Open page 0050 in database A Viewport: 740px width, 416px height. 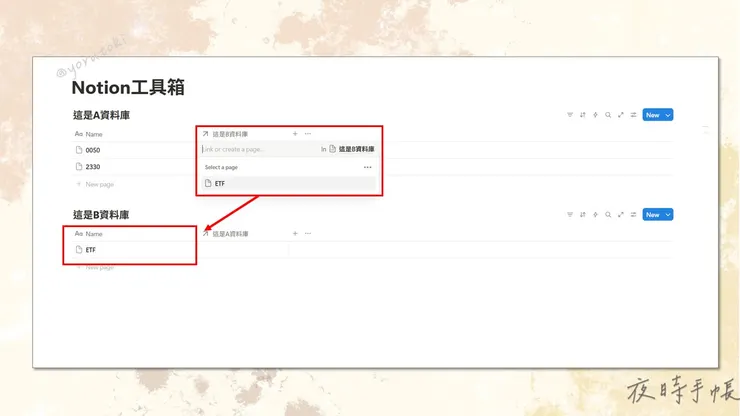92,150
